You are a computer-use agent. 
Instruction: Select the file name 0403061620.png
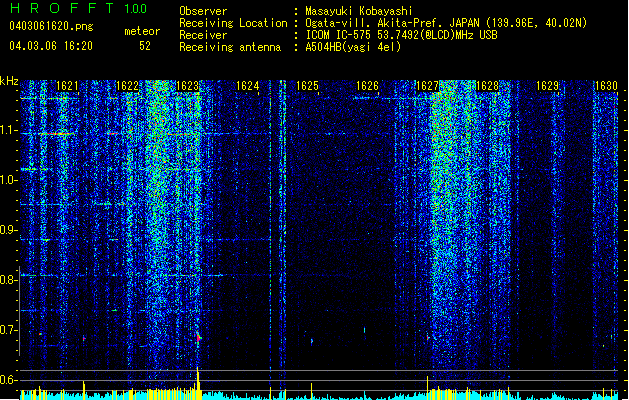click(51, 26)
